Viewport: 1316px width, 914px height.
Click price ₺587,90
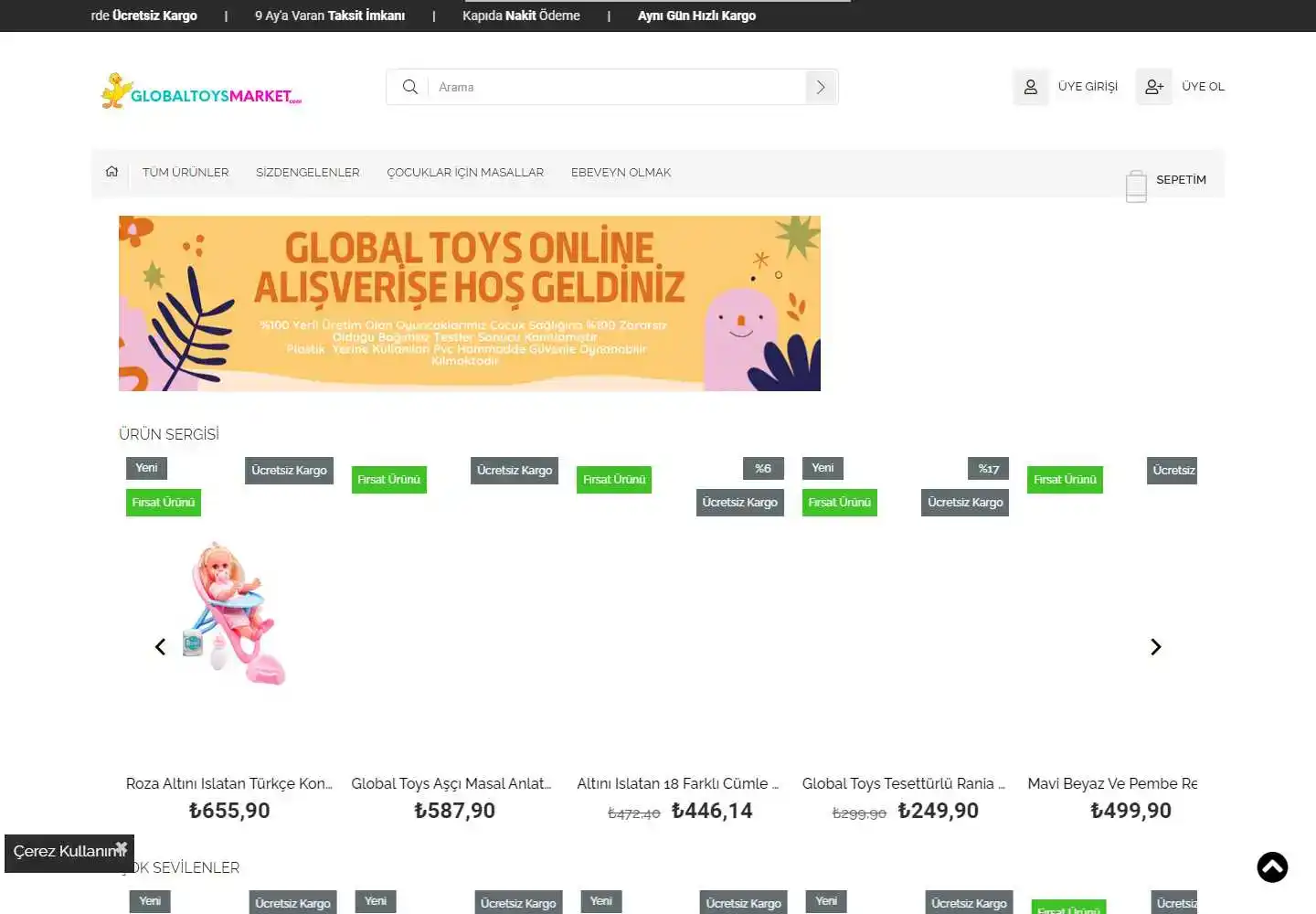[x=454, y=811]
